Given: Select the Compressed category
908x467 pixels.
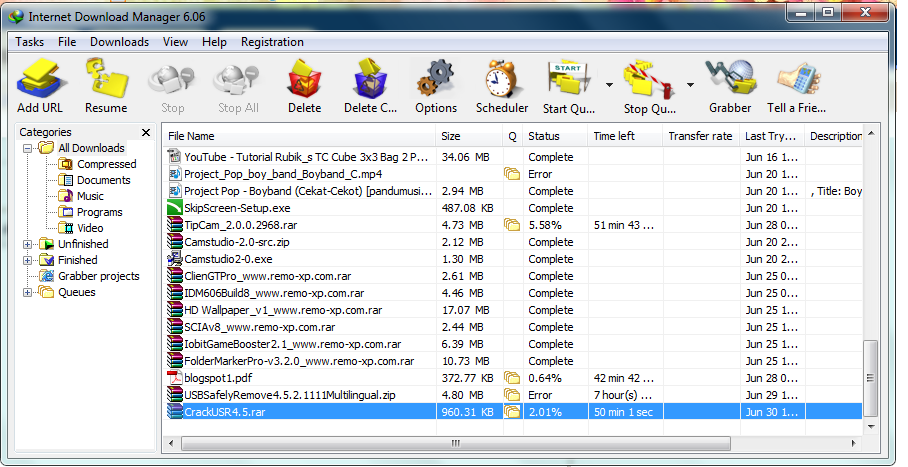Looking at the screenshot, I should point(107,164).
